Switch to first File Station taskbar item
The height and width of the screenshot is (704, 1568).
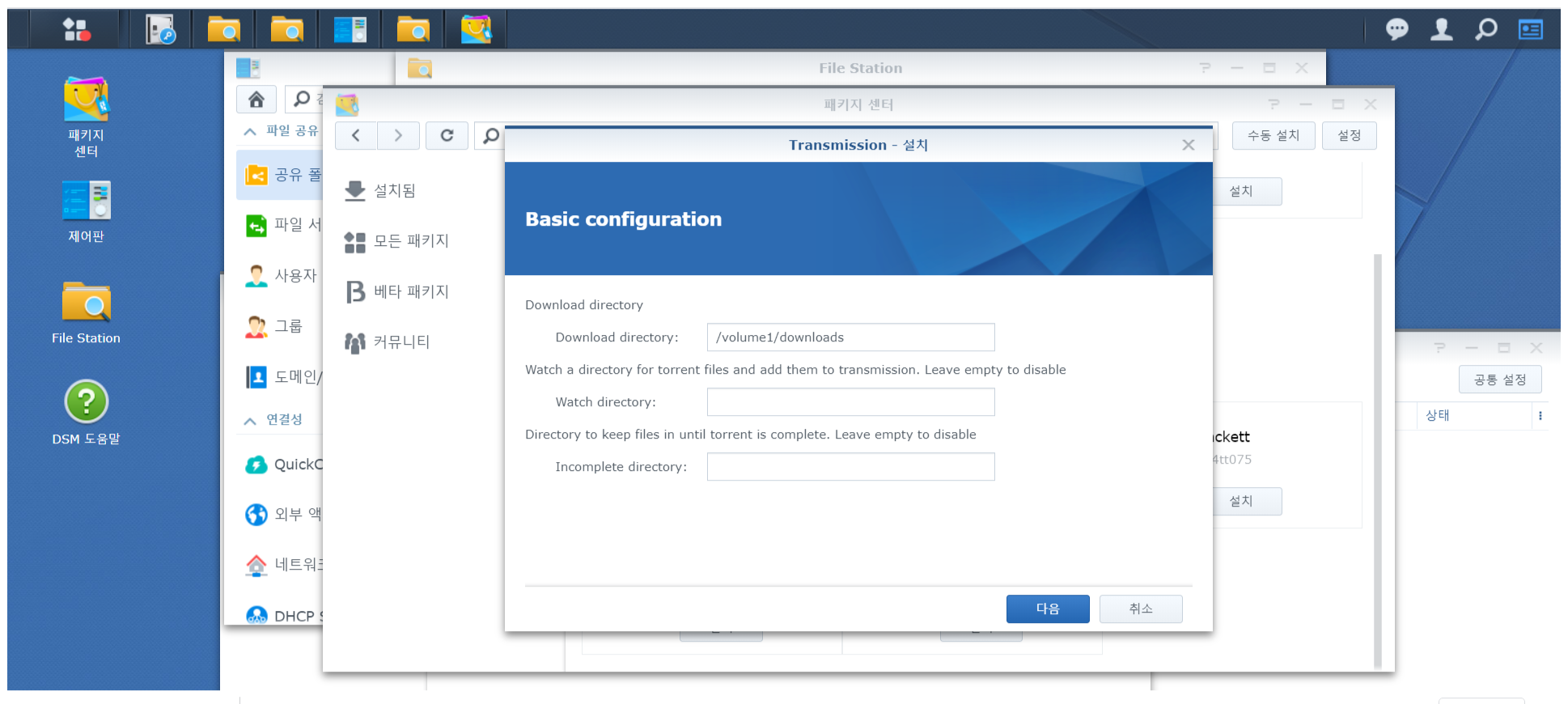224,30
